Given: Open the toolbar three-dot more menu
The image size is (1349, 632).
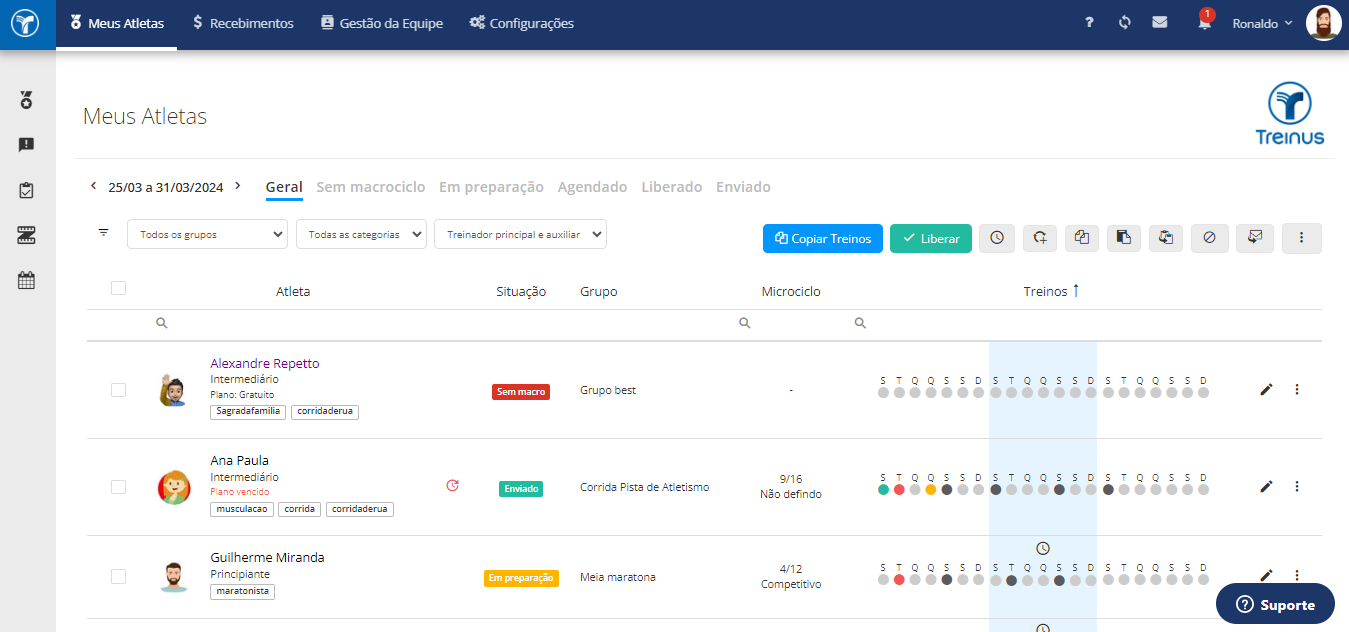Looking at the screenshot, I should (x=1301, y=238).
